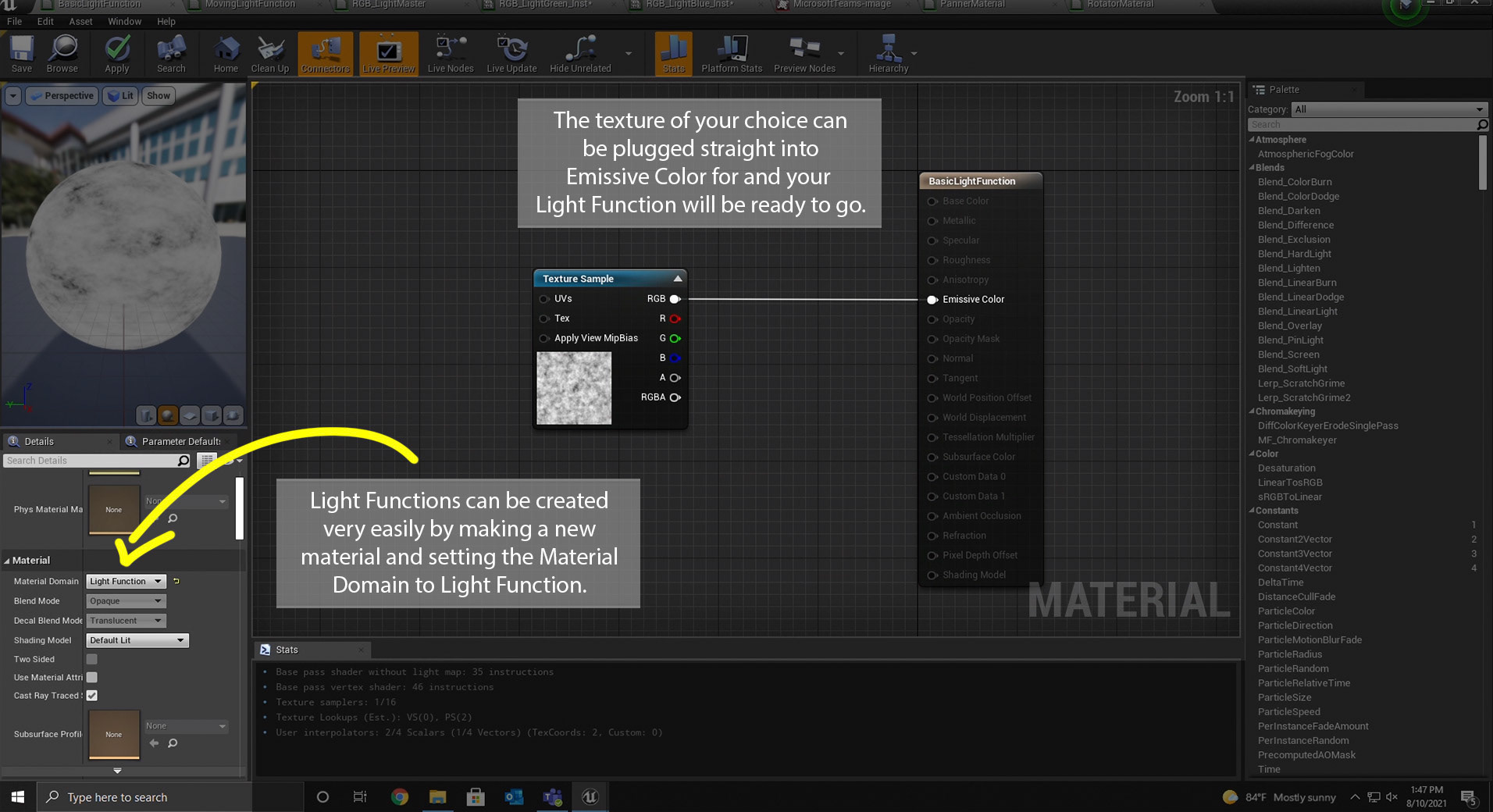Open Blend Mode dropdown
This screenshot has width=1493, height=812.
pyautogui.click(x=126, y=601)
